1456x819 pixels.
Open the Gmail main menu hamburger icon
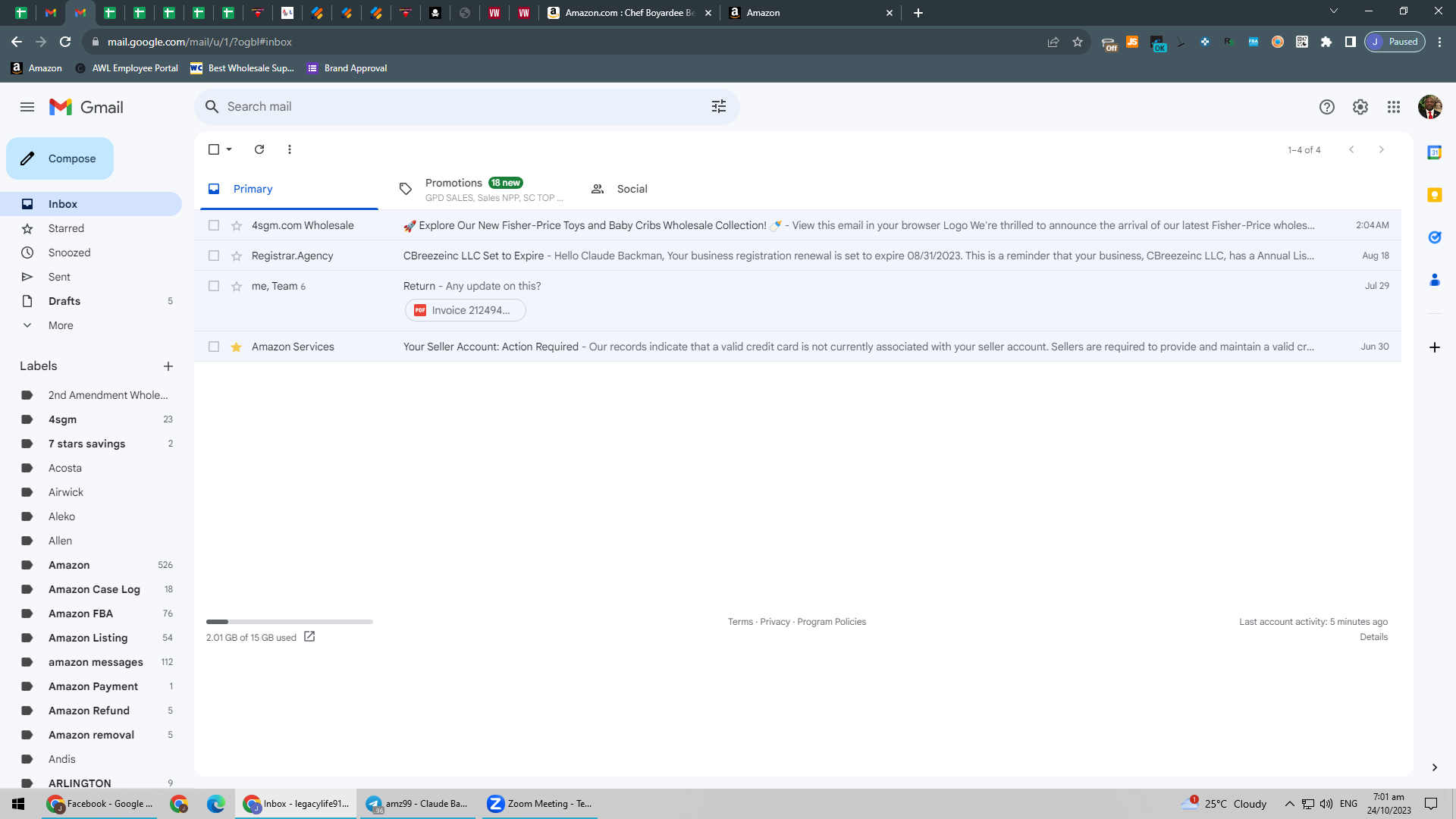[27, 107]
